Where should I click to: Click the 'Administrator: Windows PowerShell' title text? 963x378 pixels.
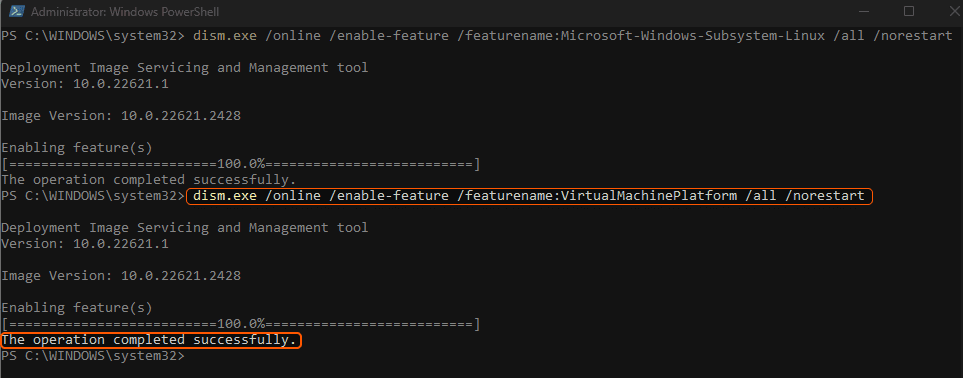(x=125, y=12)
